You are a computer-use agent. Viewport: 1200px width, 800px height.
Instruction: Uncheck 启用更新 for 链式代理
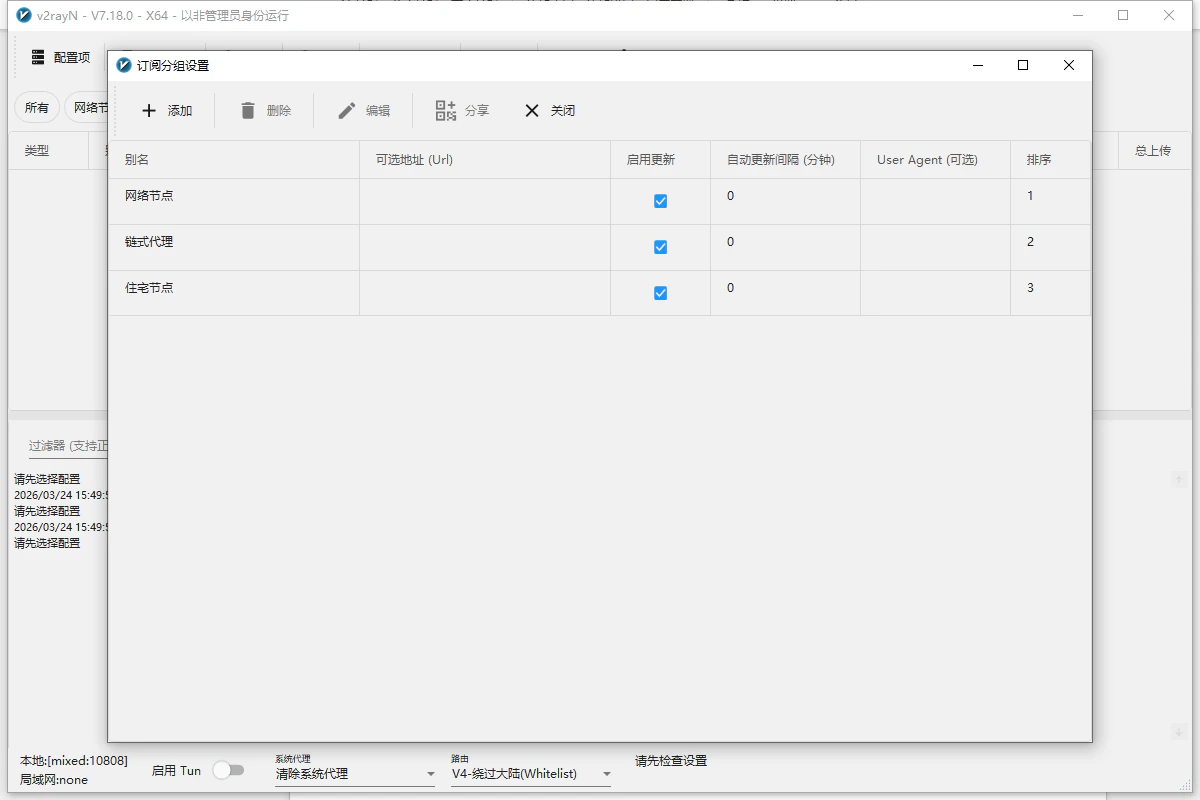pyautogui.click(x=660, y=247)
